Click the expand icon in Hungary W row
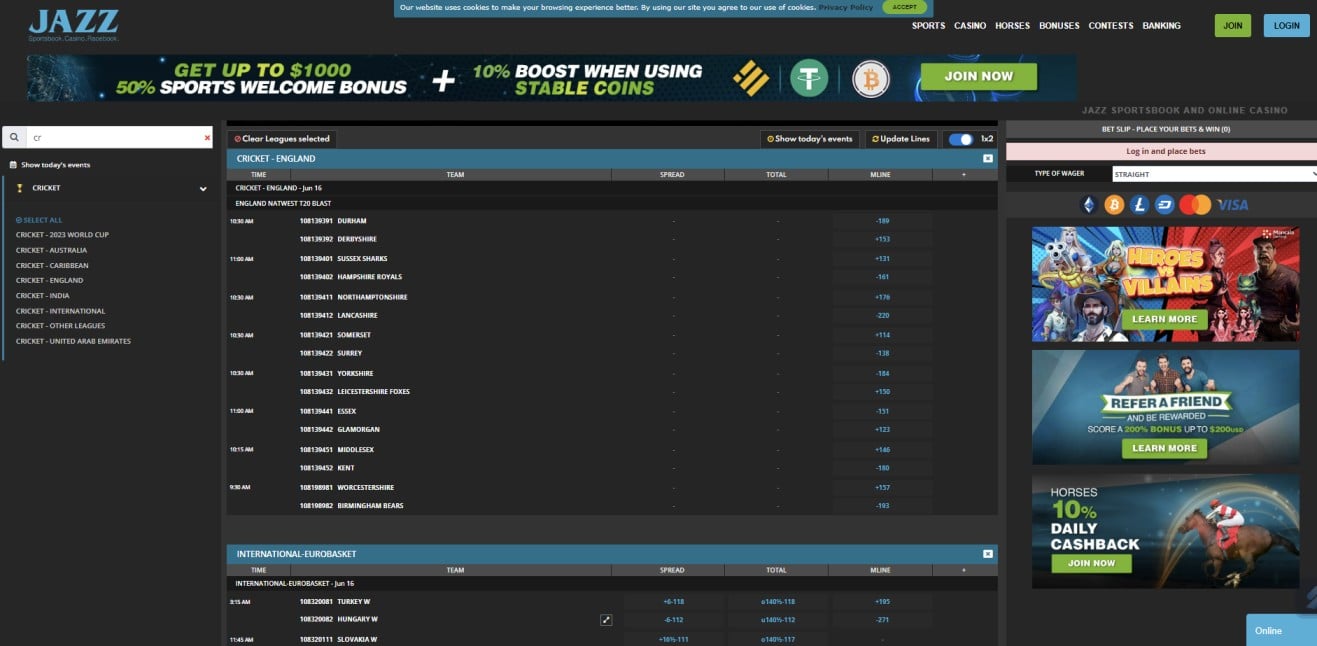 (605, 620)
